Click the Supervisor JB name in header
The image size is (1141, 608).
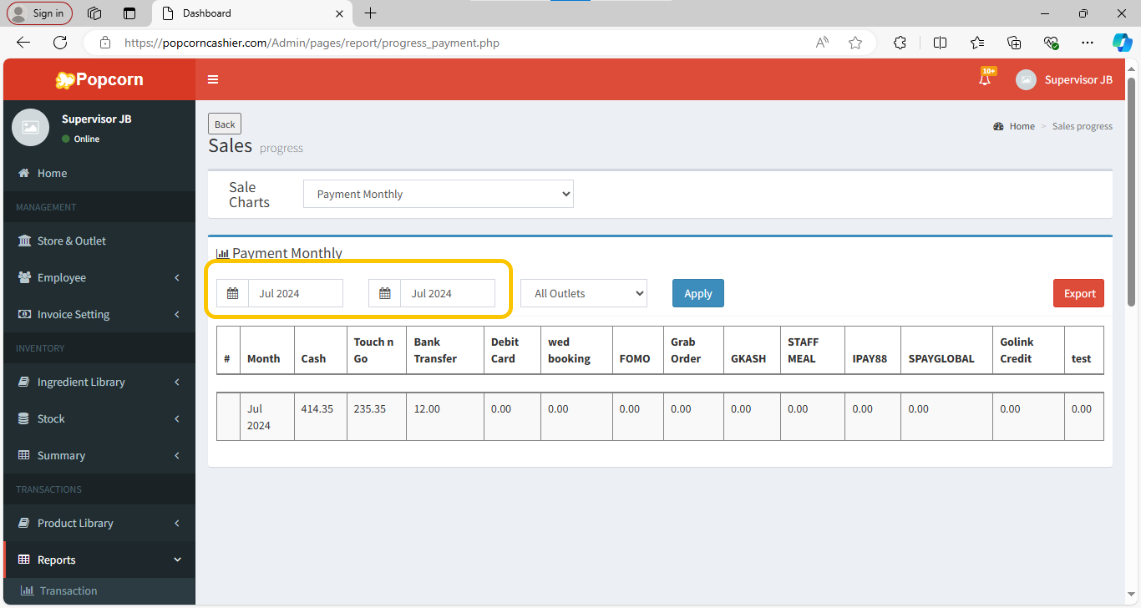click(1078, 80)
